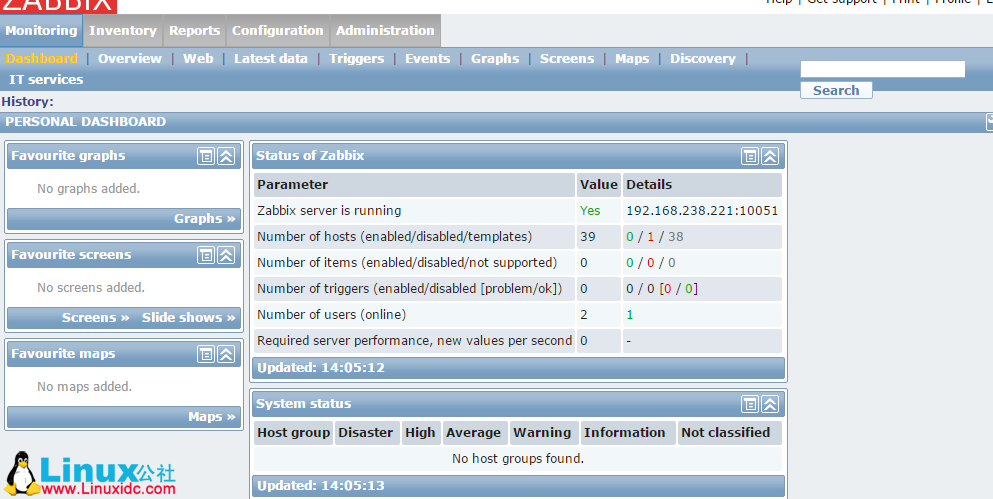Click the Number of items row label
993x499 pixels.
[407, 263]
